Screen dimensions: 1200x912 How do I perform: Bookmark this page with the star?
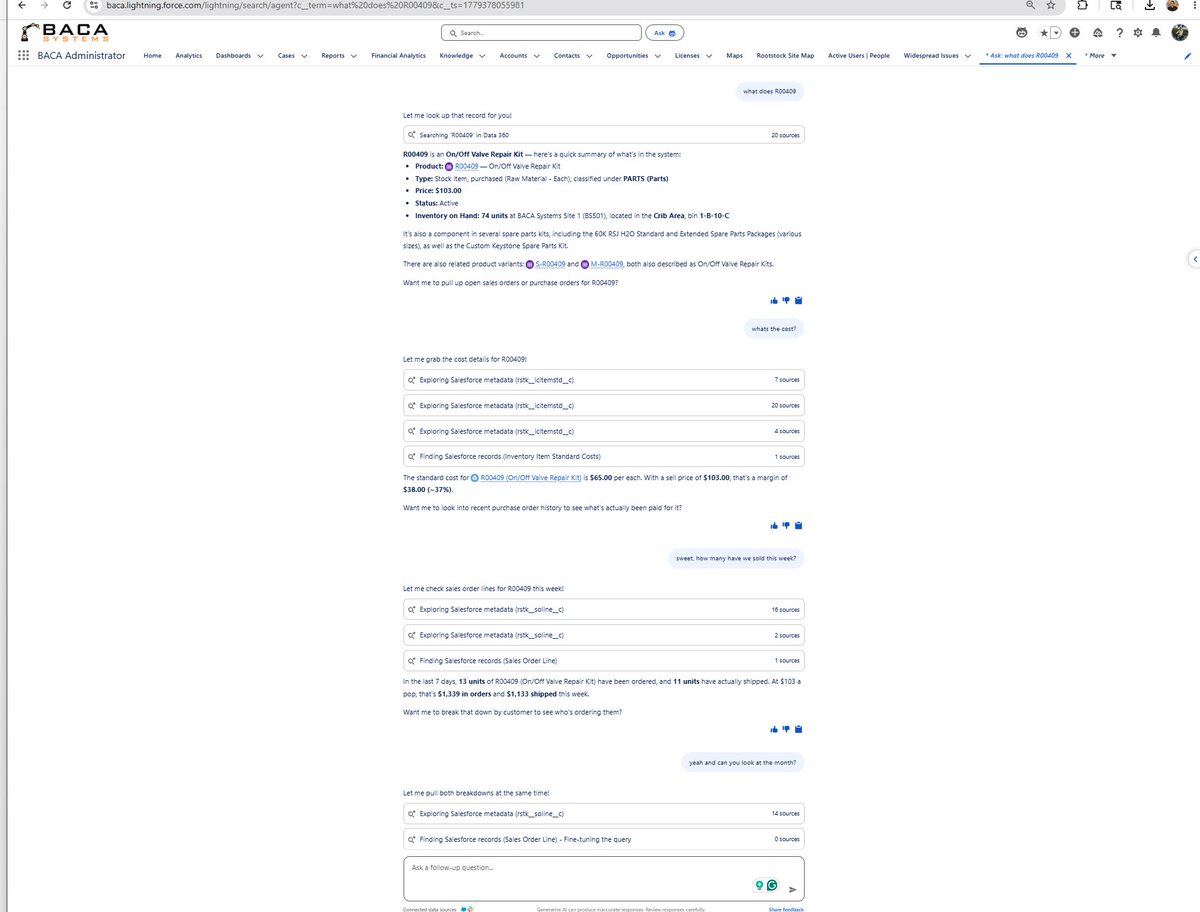1051,6
